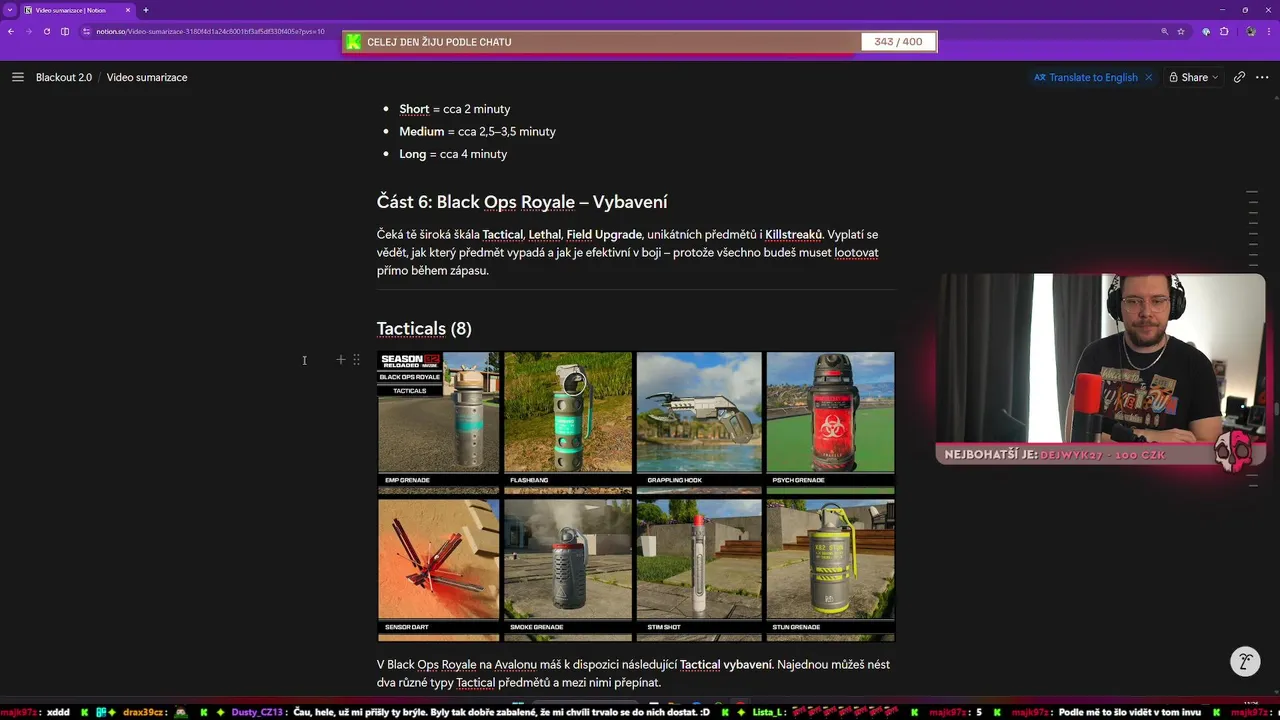Open the browser profile avatar
This screenshot has width=1280, height=720.
(x=1251, y=31)
